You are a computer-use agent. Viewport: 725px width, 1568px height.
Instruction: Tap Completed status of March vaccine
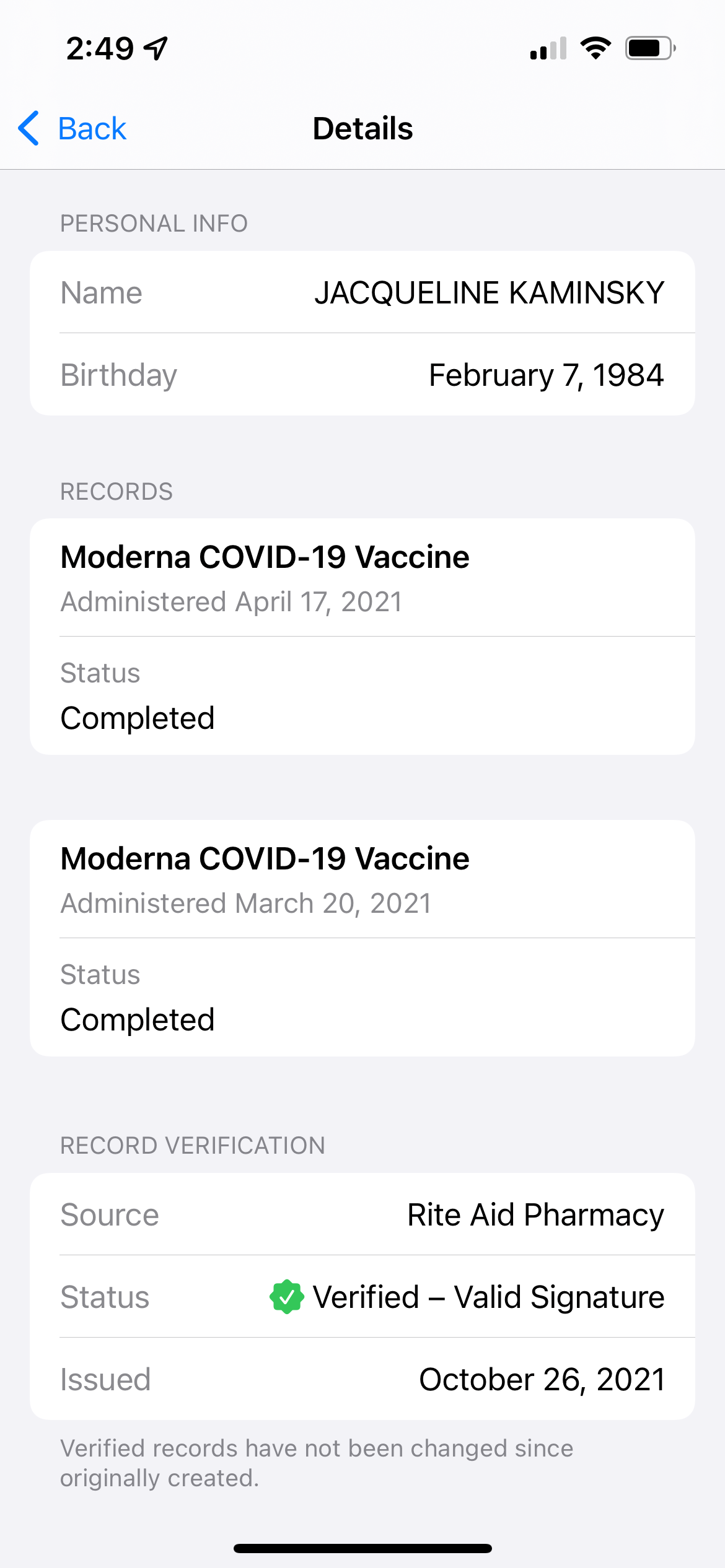(138, 1020)
